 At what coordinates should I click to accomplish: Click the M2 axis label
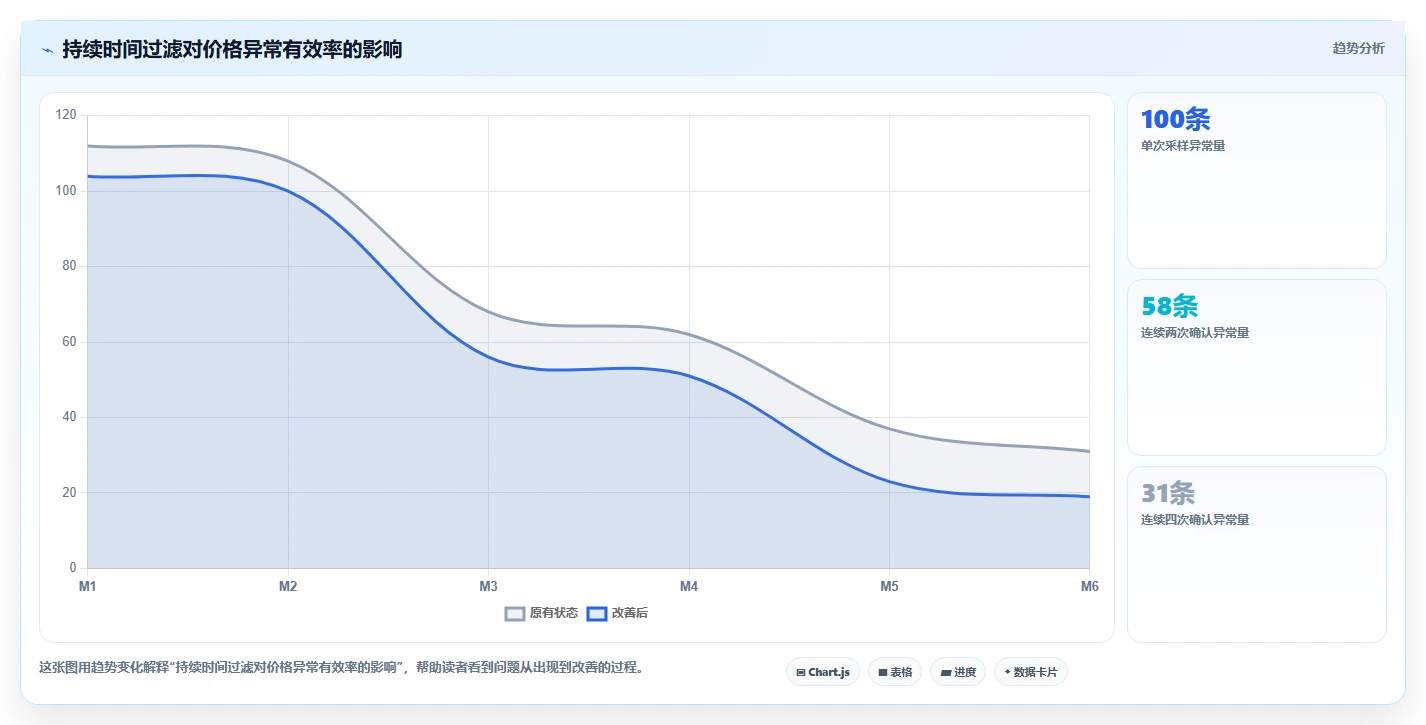coord(288,587)
